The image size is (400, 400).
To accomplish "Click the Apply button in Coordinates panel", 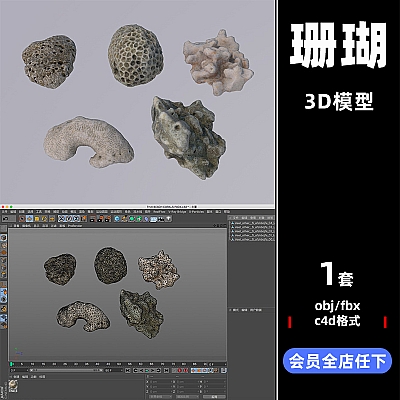I will pyautogui.click(x=214, y=397).
